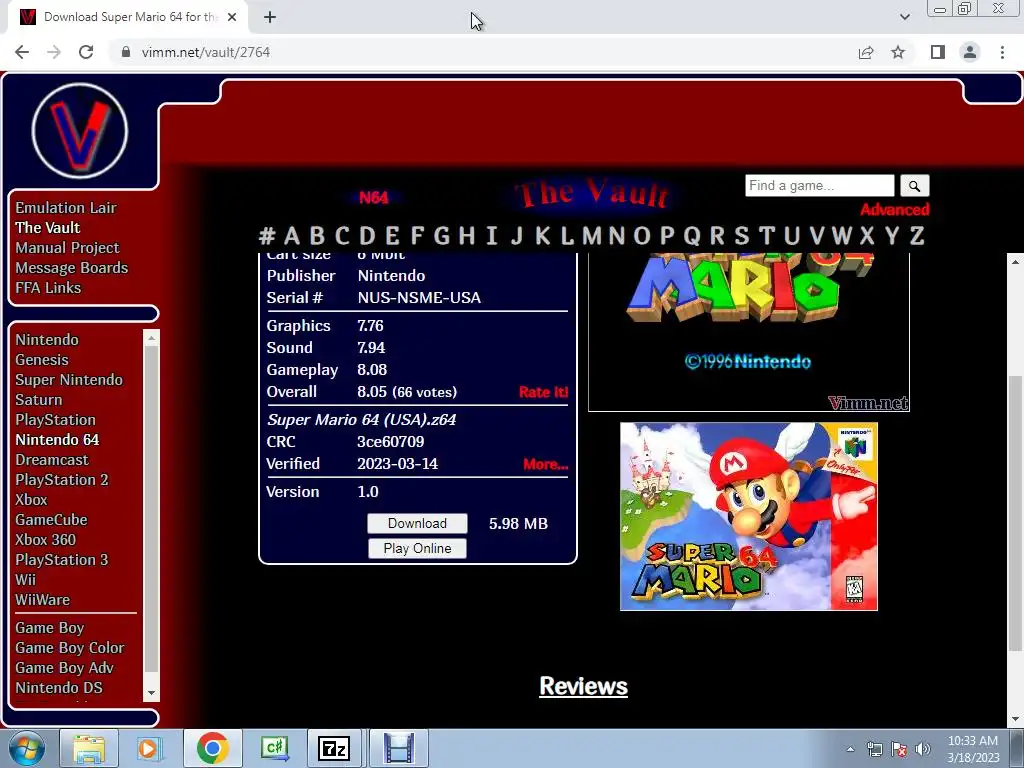Open the share this page icon
Image resolution: width=1024 pixels, height=768 pixels.
(866, 52)
